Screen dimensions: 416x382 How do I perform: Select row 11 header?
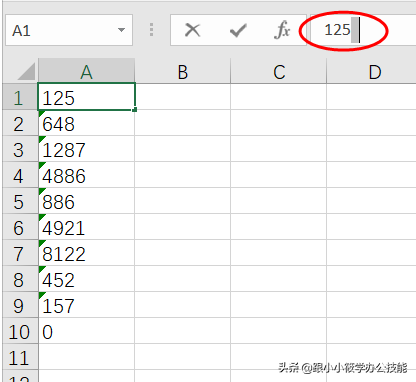click(20, 357)
